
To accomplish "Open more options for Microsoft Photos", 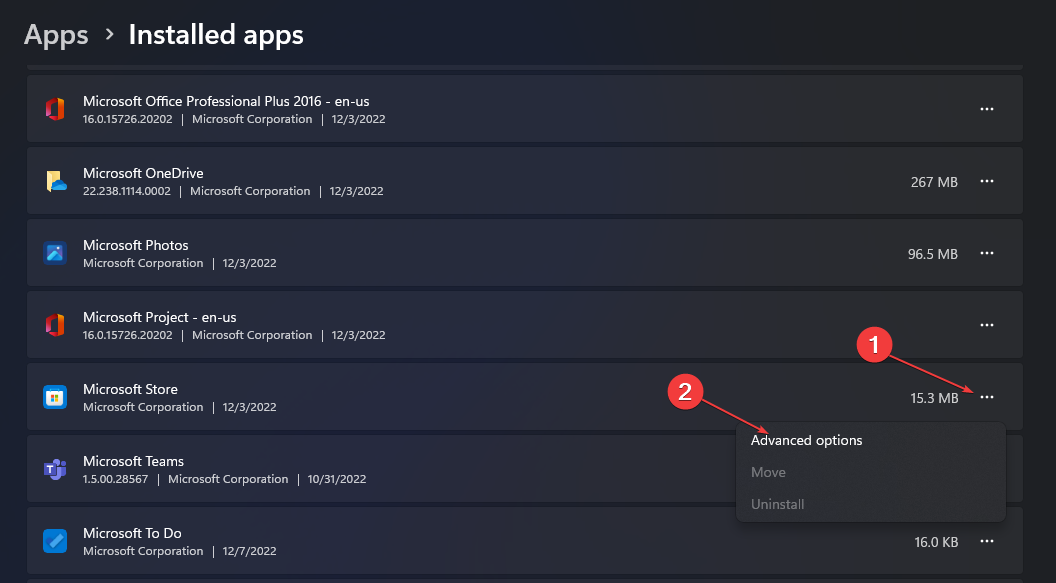I will point(987,253).
